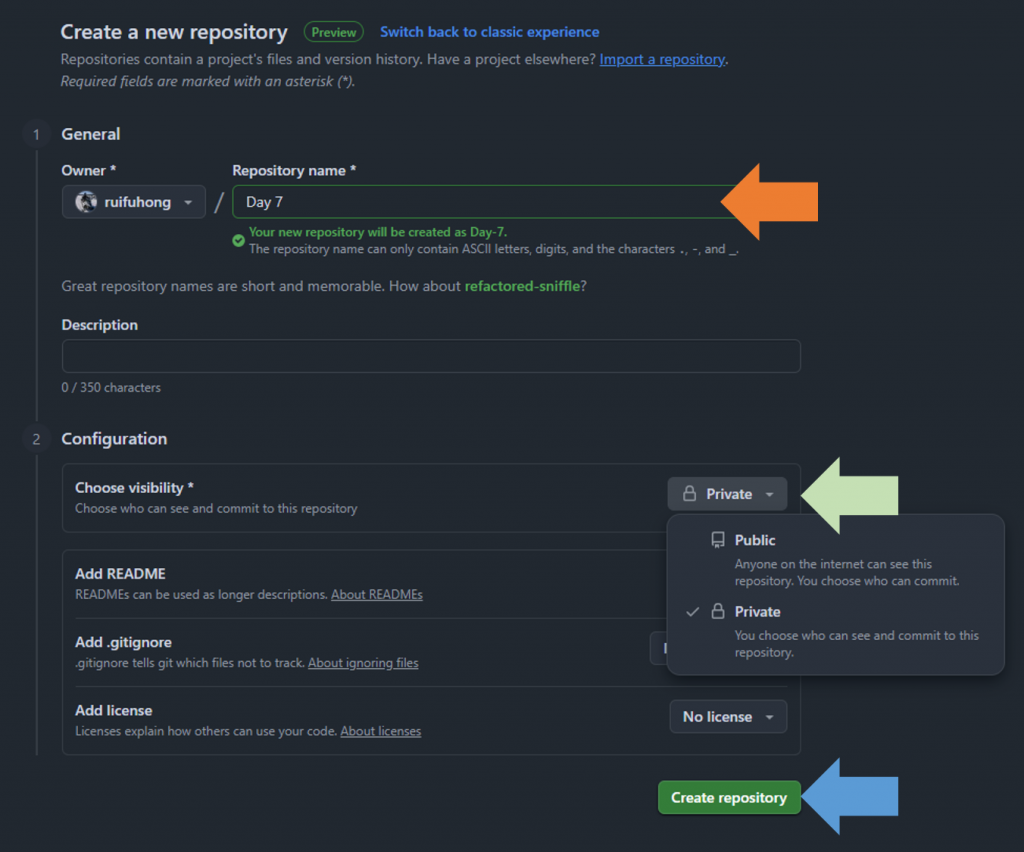Click the repository icon beside Public

tap(717, 540)
